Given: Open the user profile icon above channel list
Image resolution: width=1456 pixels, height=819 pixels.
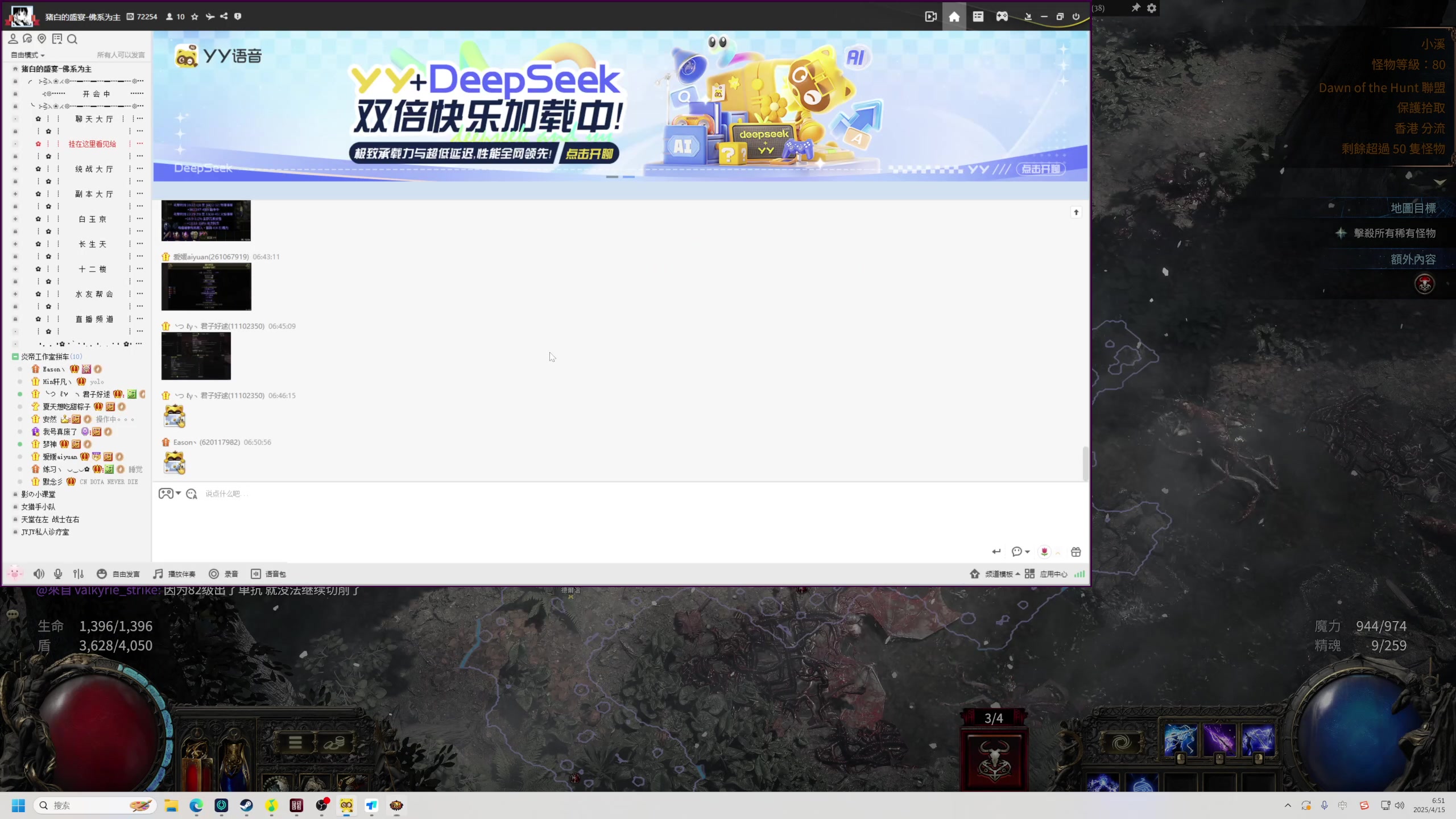Looking at the screenshot, I should (x=13, y=39).
